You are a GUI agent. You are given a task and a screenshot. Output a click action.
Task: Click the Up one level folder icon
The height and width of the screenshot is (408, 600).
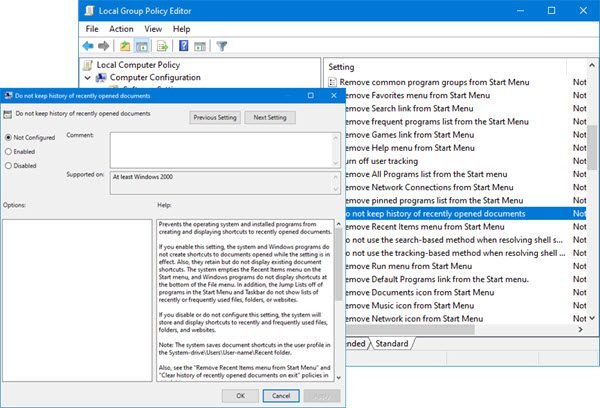pyautogui.click(x=125, y=46)
